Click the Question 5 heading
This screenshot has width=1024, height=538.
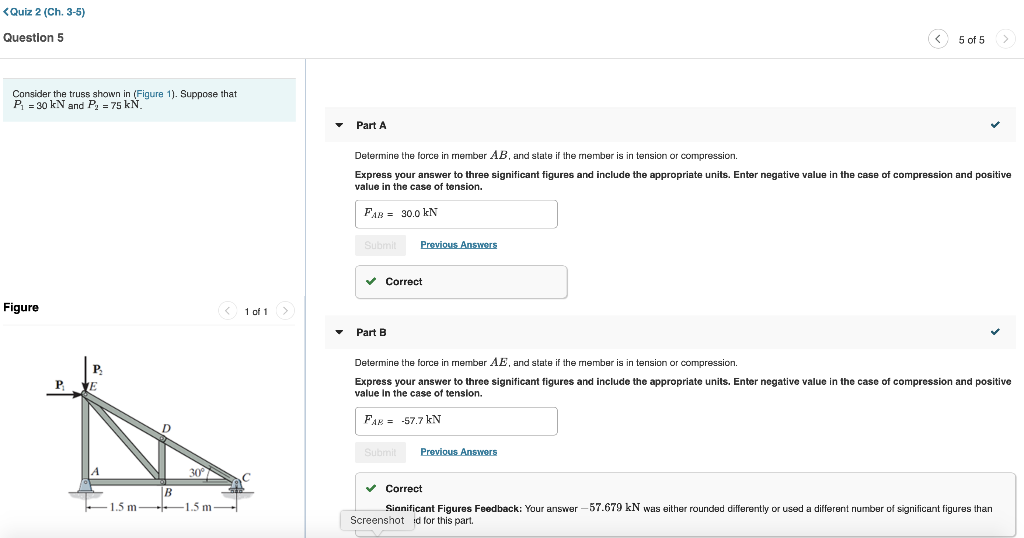(x=33, y=38)
